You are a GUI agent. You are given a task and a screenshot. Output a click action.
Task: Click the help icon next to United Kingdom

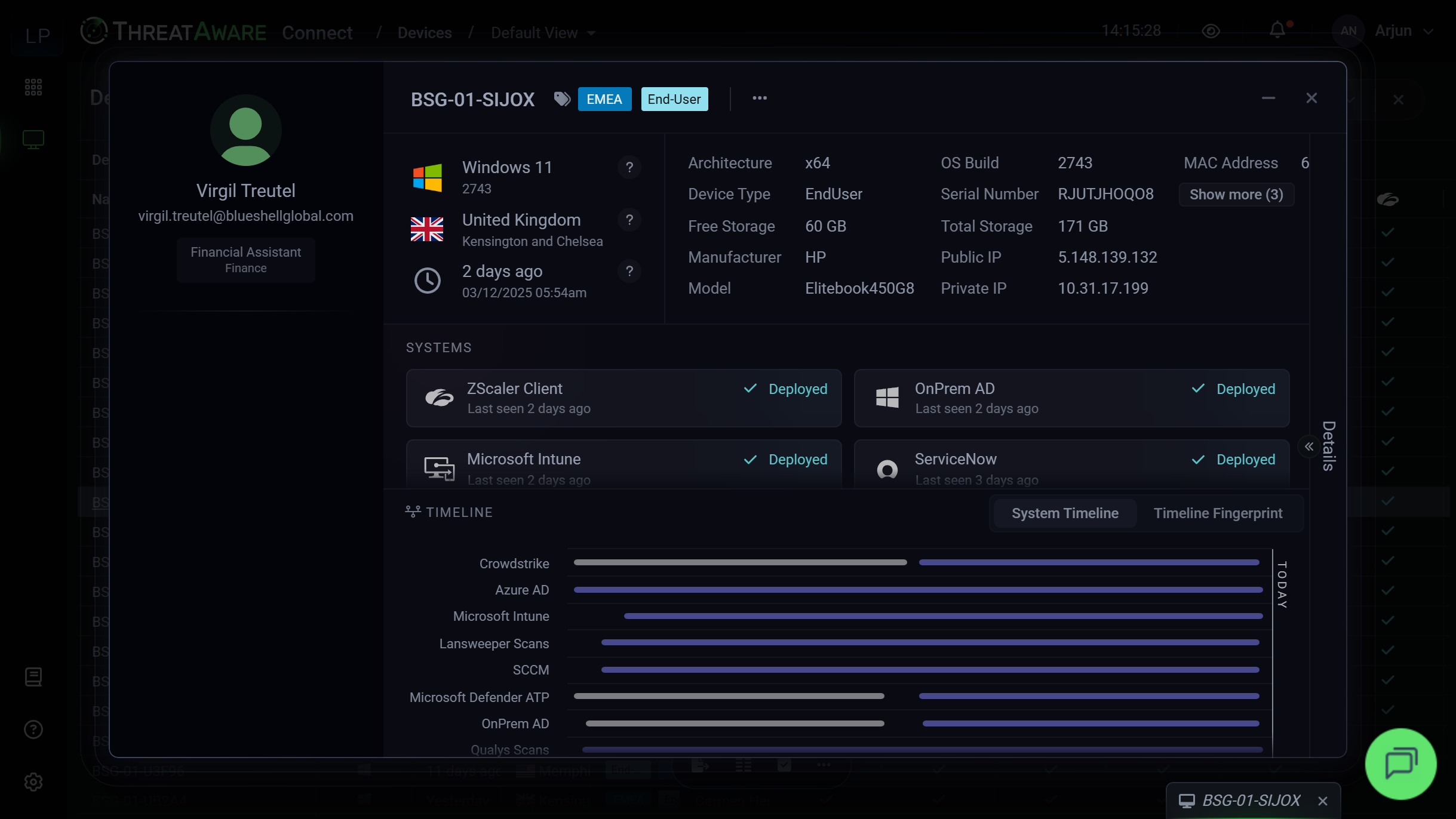pyautogui.click(x=629, y=220)
